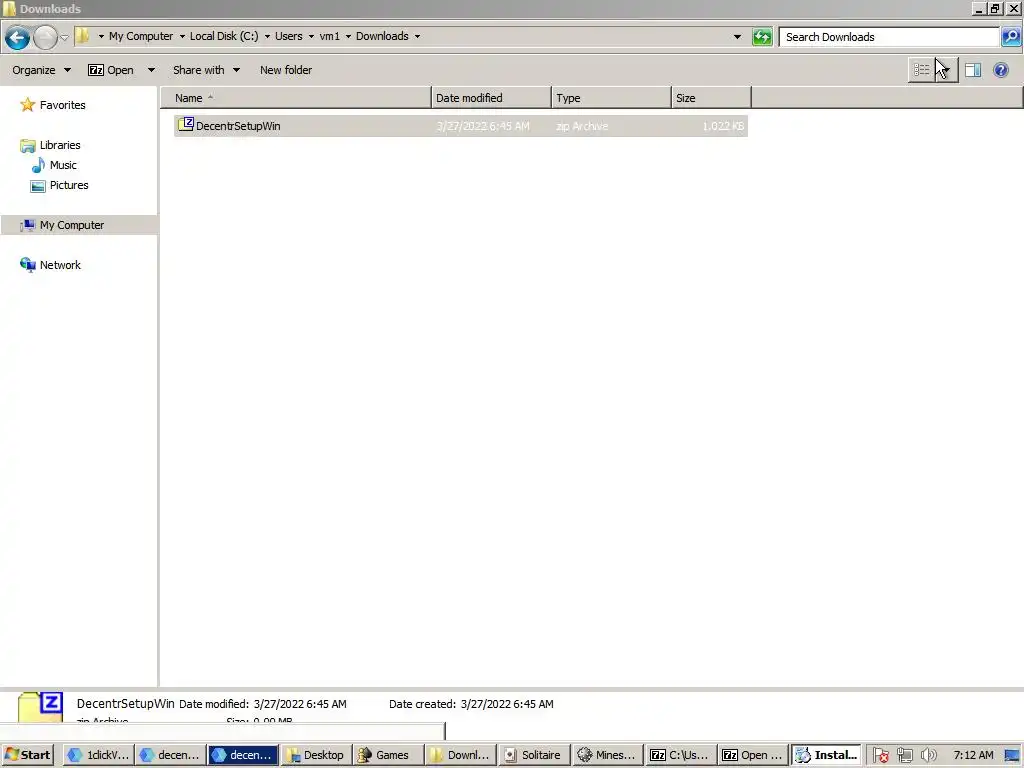1024x768 pixels.
Task: Expand the Open button dropdown arrow
Action: click(152, 70)
